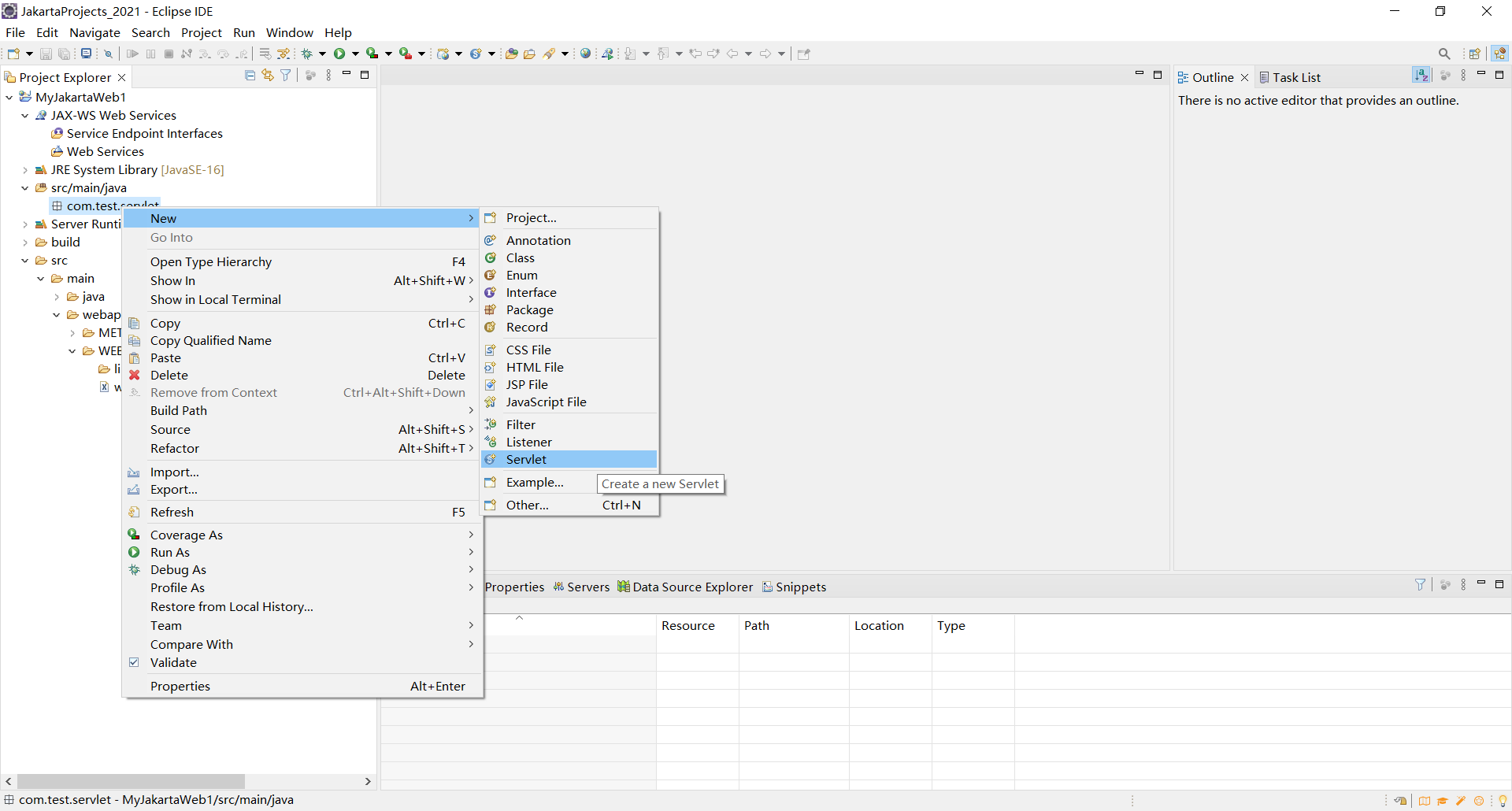Select Properties in the context menu
This screenshot has width=1512, height=811.
pos(302,686)
